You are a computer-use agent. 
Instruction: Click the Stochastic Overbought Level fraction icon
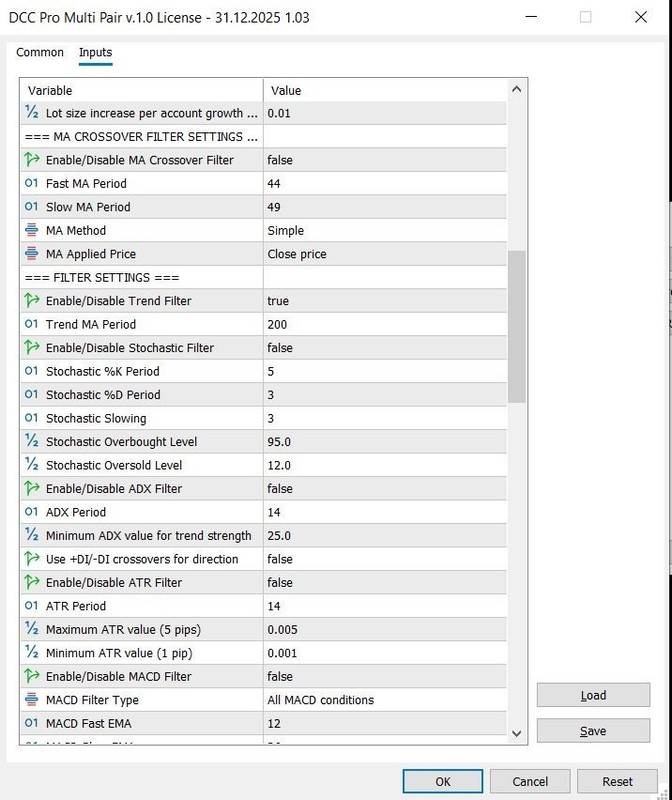(x=32, y=441)
